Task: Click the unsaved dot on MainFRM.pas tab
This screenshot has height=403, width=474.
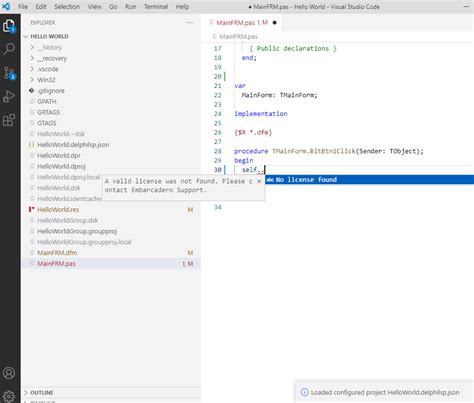Action: 275,23
